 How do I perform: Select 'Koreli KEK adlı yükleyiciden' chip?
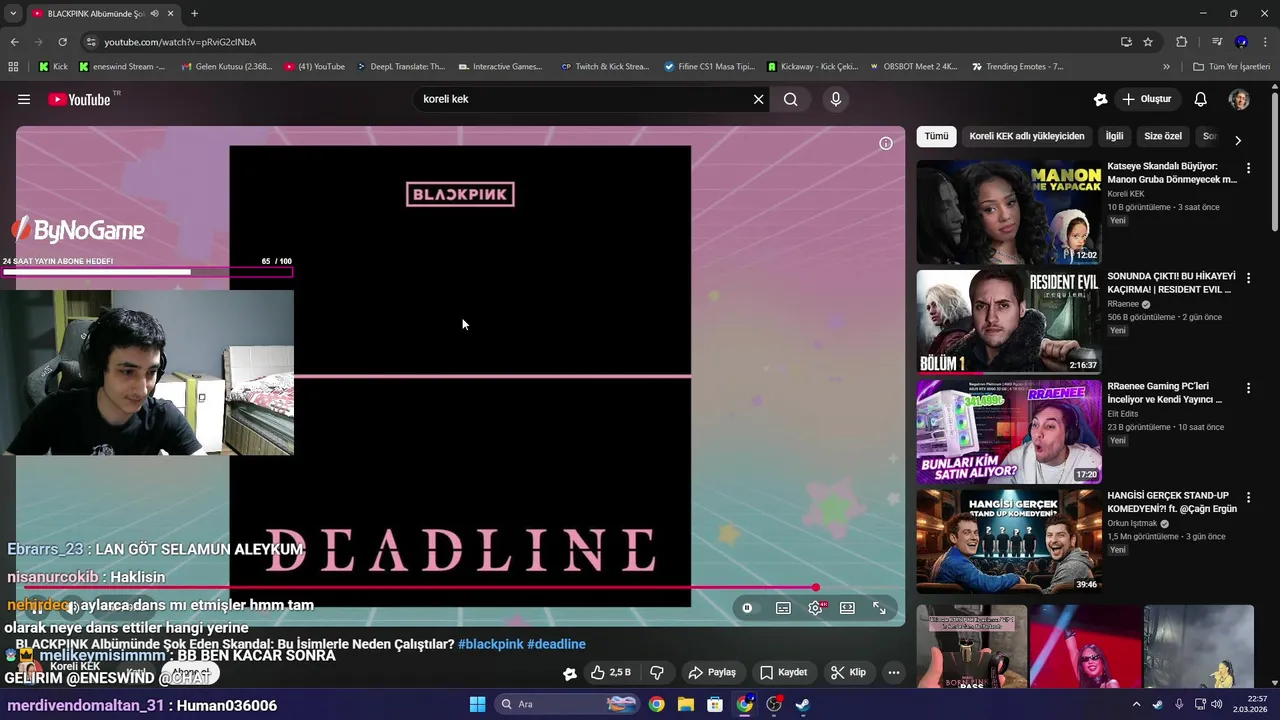[1026, 136]
